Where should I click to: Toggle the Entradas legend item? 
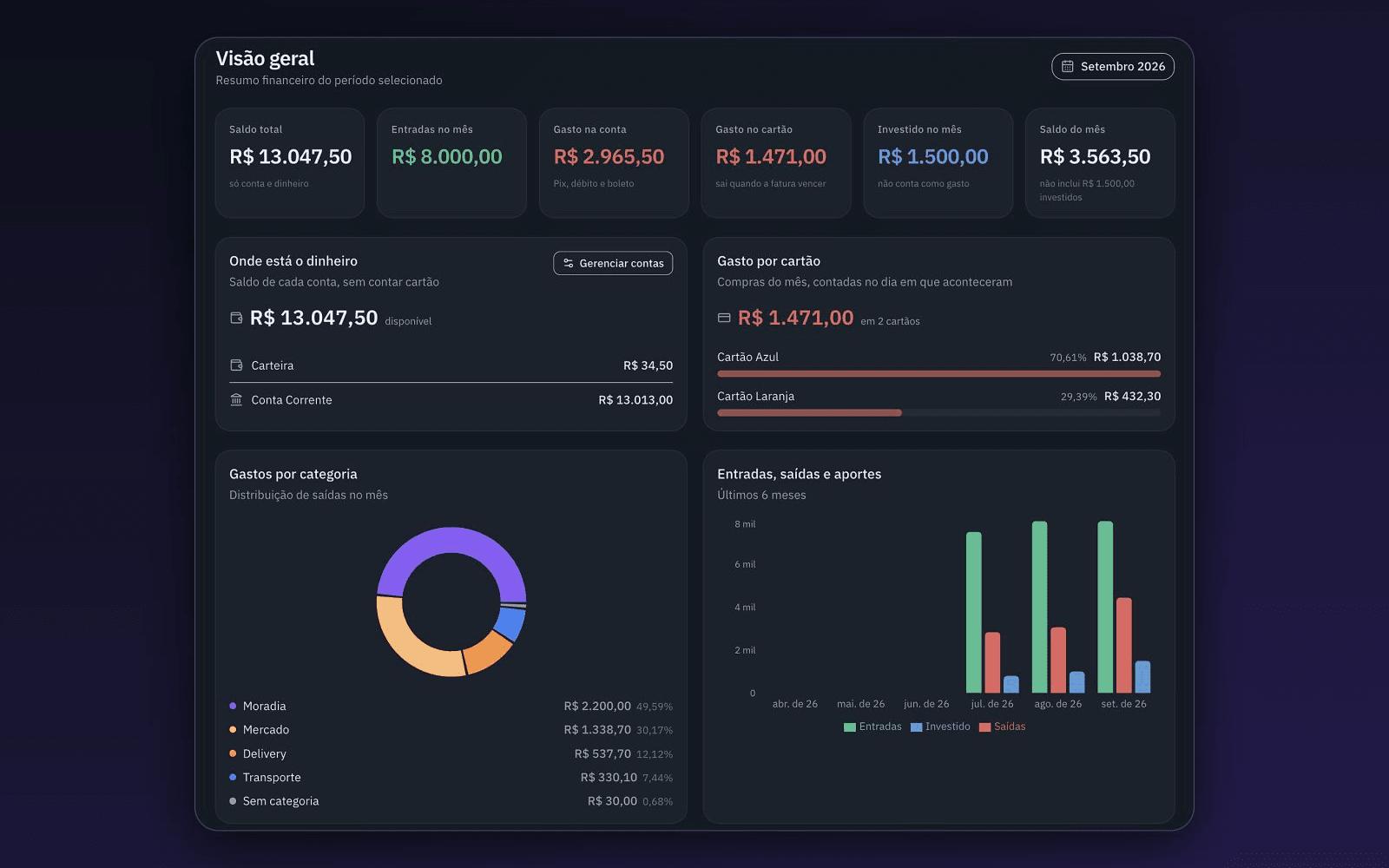point(872,727)
